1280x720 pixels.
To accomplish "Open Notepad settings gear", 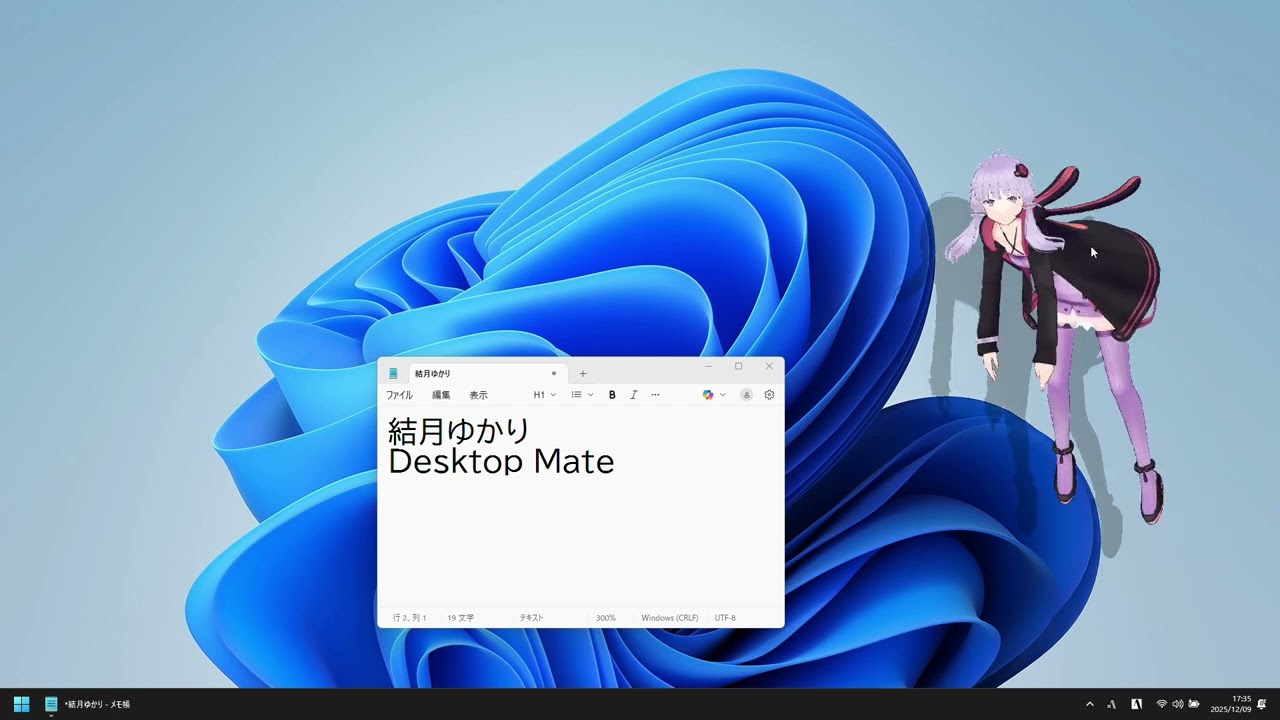I will coord(769,395).
